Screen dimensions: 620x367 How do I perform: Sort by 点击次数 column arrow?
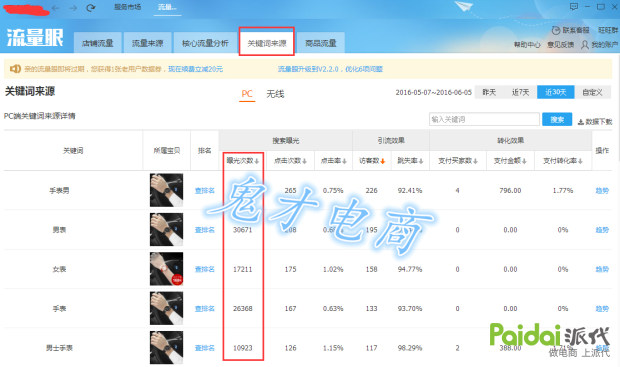tap(304, 161)
